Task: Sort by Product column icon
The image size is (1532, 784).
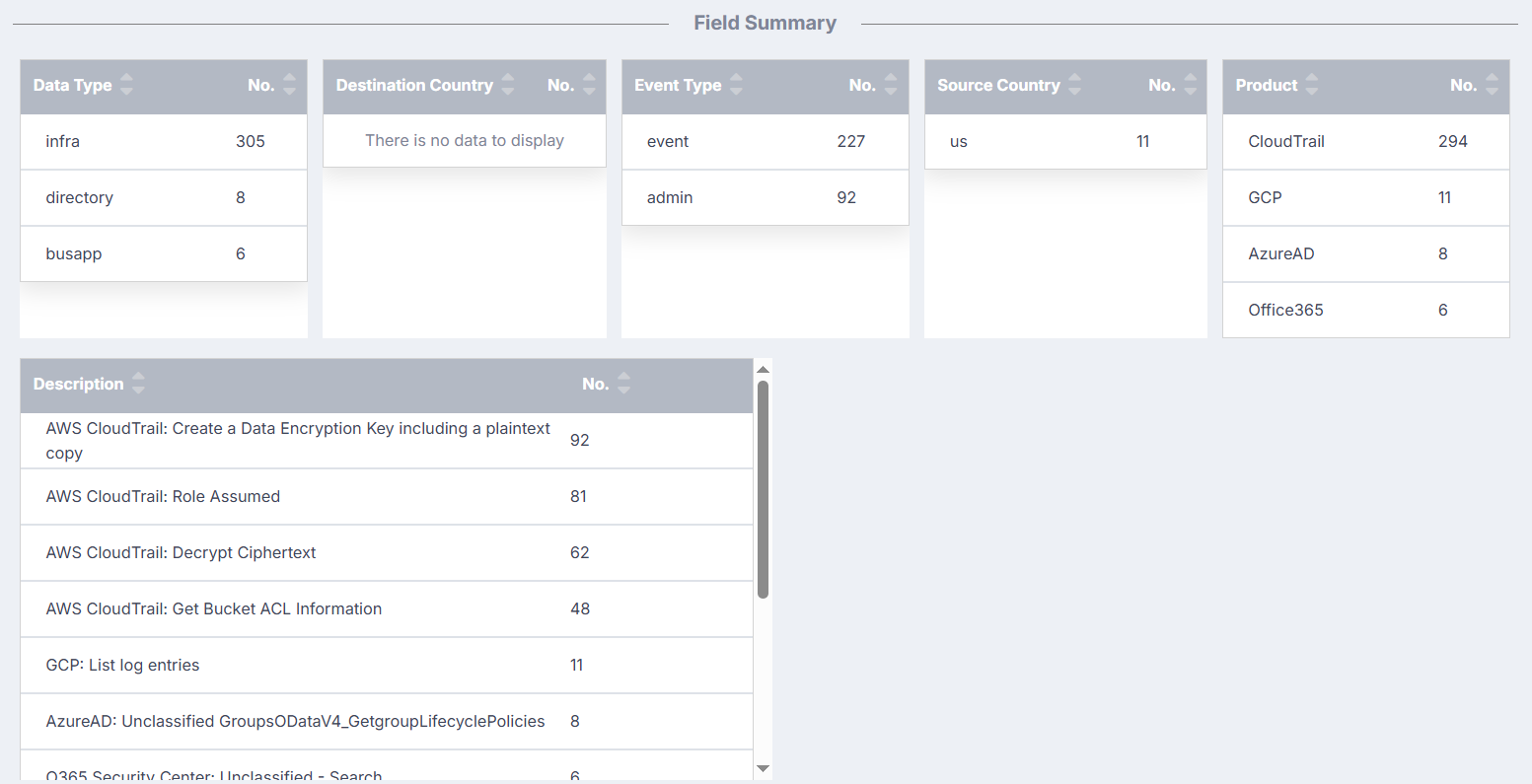Action: coord(1312,85)
